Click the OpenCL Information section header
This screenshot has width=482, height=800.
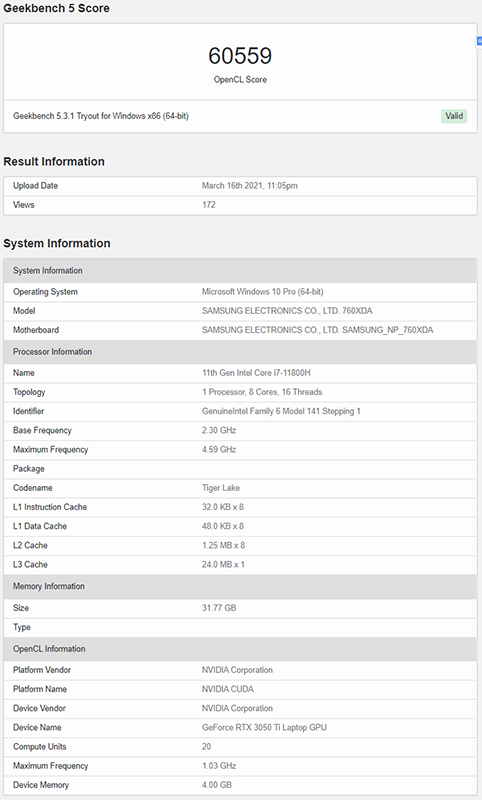tap(240, 649)
